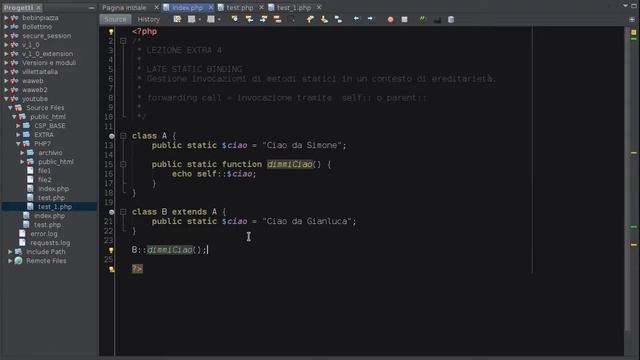640x360 pixels.
Task: Click the cylinder icon at toolbar end
Action: click(451, 19)
